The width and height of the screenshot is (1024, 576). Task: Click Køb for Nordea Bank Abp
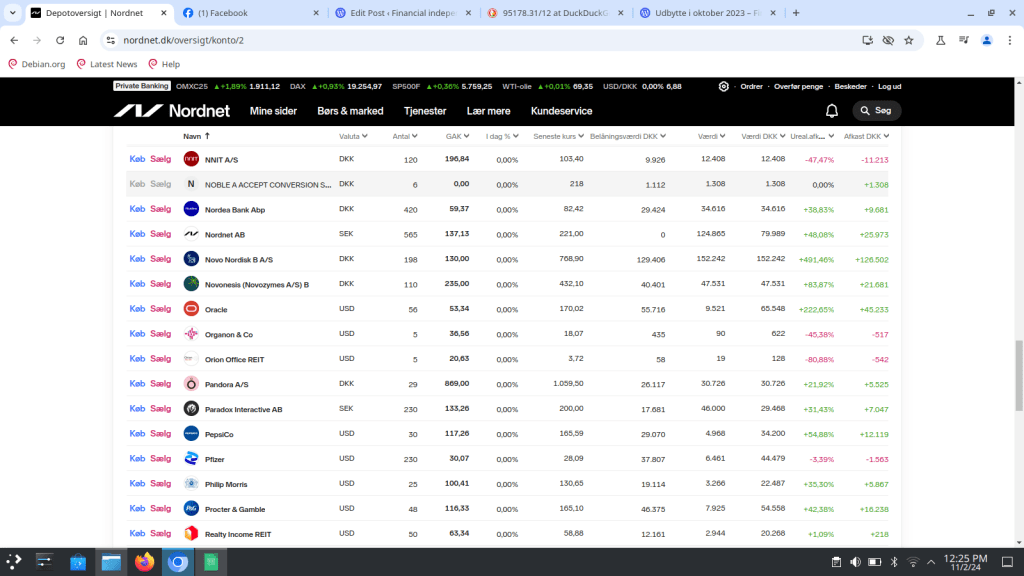click(137, 209)
